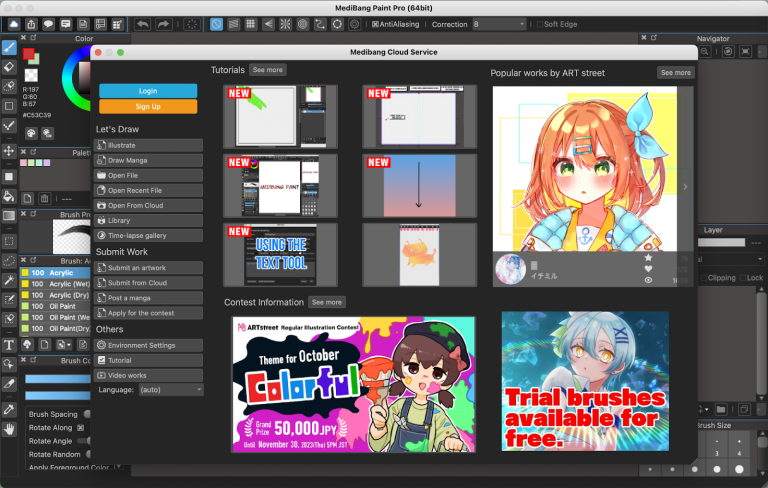Select the Text tool icon
Screen dimensions: 768x488
click(x=9, y=345)
